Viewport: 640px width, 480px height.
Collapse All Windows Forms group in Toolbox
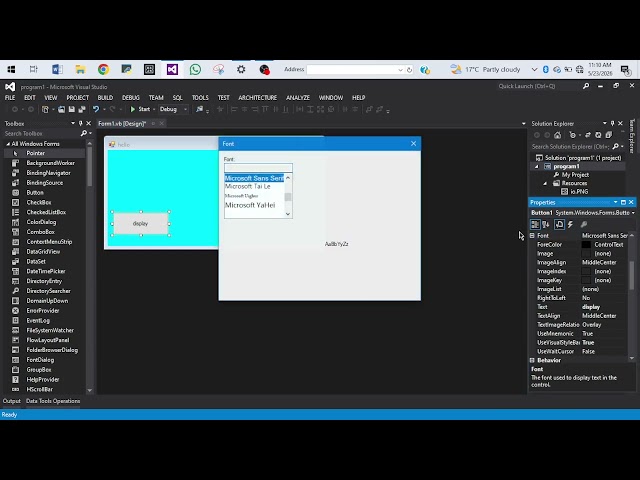click(8, 144)
